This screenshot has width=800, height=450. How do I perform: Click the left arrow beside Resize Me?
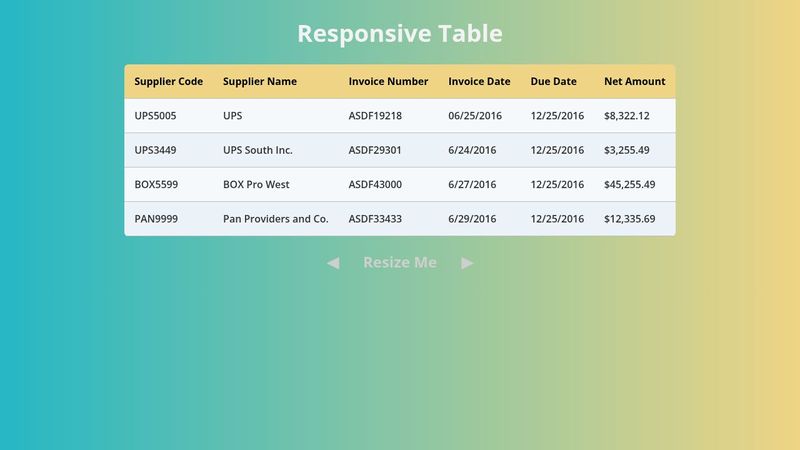(x=333, y=263)
